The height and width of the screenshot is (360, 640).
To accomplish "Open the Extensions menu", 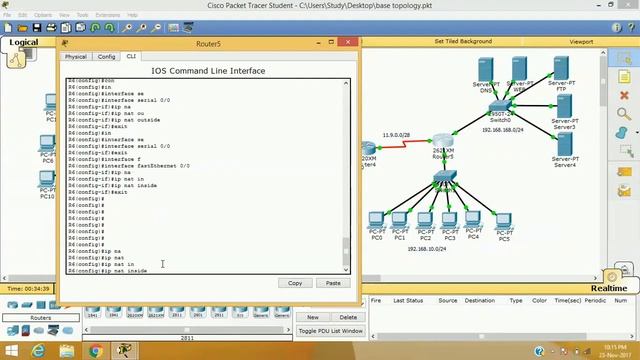I will 108,15.
